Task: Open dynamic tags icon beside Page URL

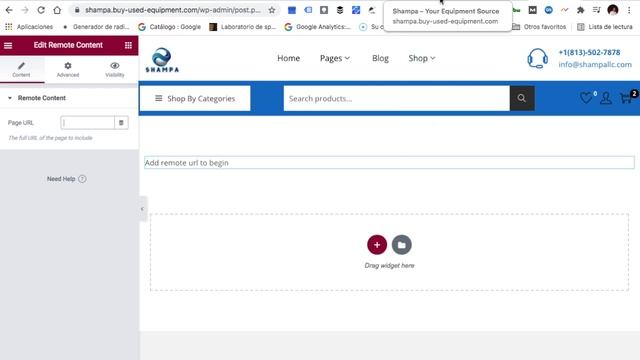Action: 121,122
